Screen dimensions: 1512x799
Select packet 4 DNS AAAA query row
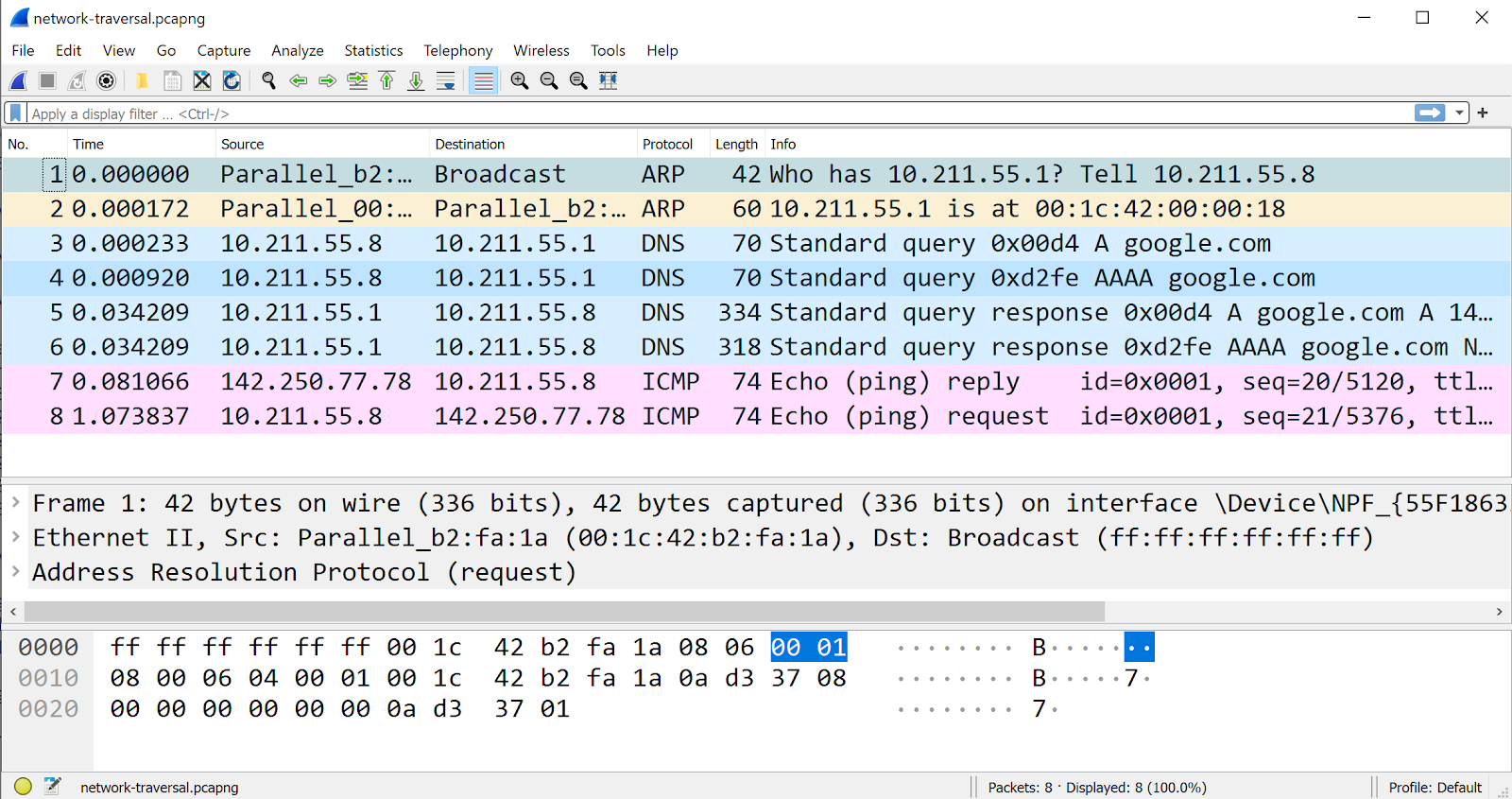[756, 278]
